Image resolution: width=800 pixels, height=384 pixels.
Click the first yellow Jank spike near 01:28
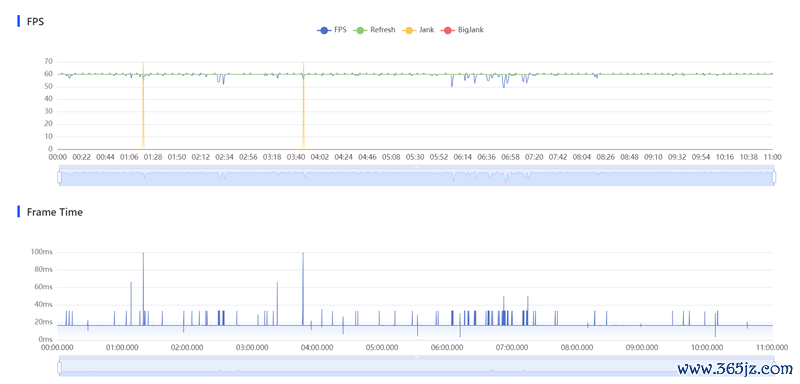coord(143,105)
